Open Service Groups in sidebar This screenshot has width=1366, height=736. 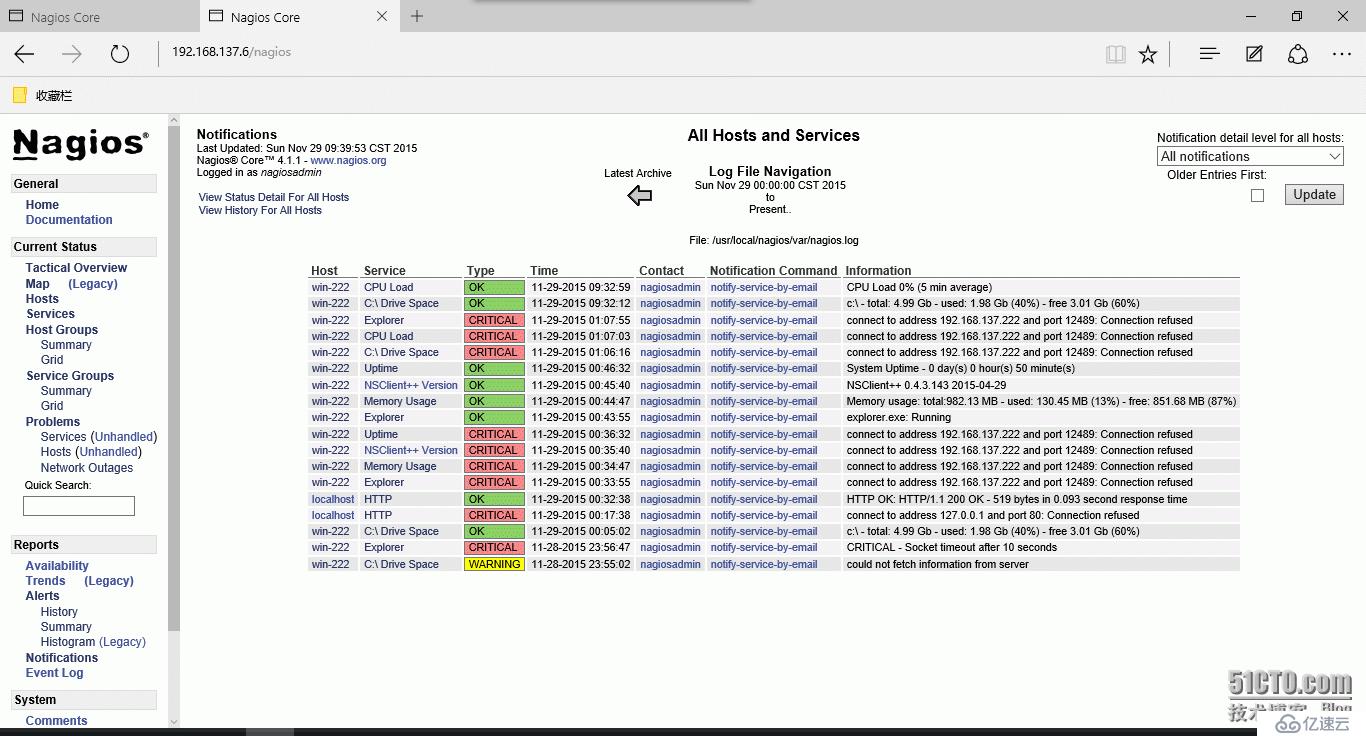point(70,376)
